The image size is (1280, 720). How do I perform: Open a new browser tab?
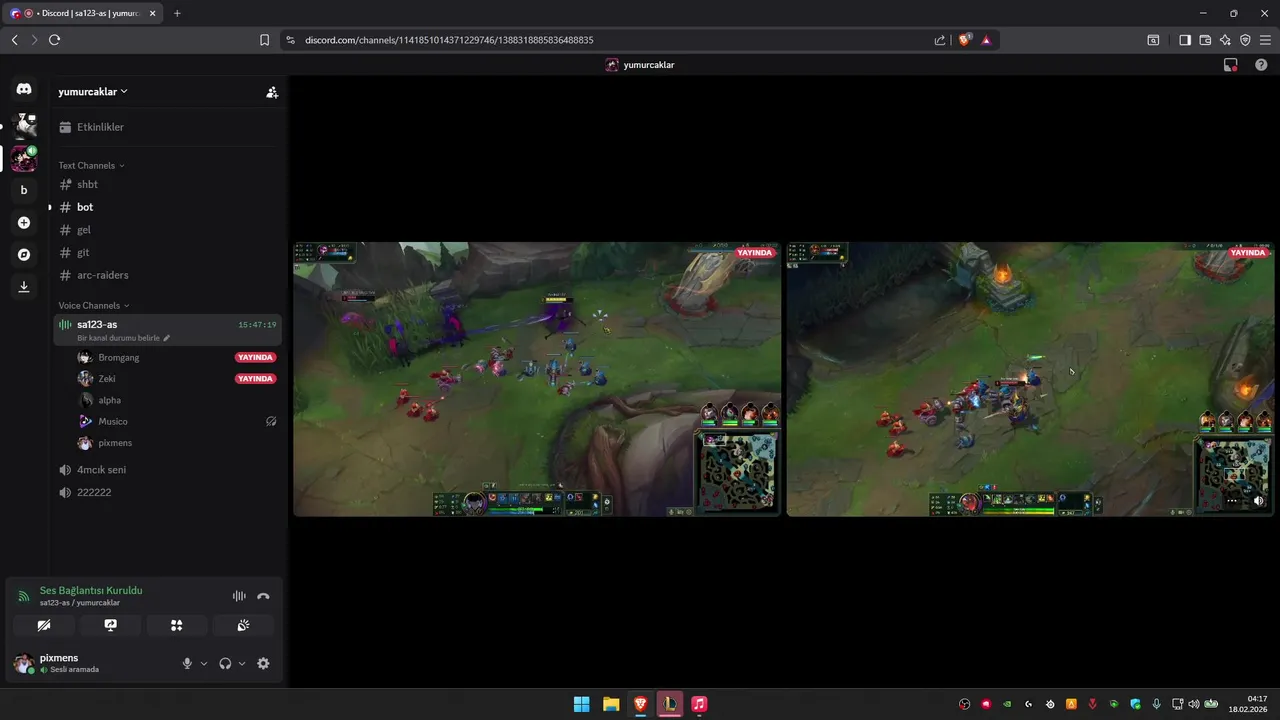pos(177,13)
